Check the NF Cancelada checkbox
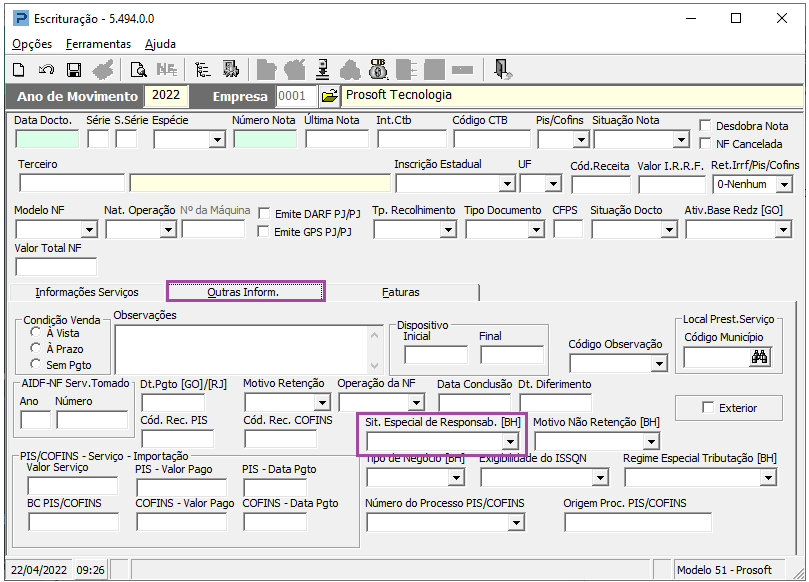Viewport: 809px width, 582px height. [x=705, y=143]
